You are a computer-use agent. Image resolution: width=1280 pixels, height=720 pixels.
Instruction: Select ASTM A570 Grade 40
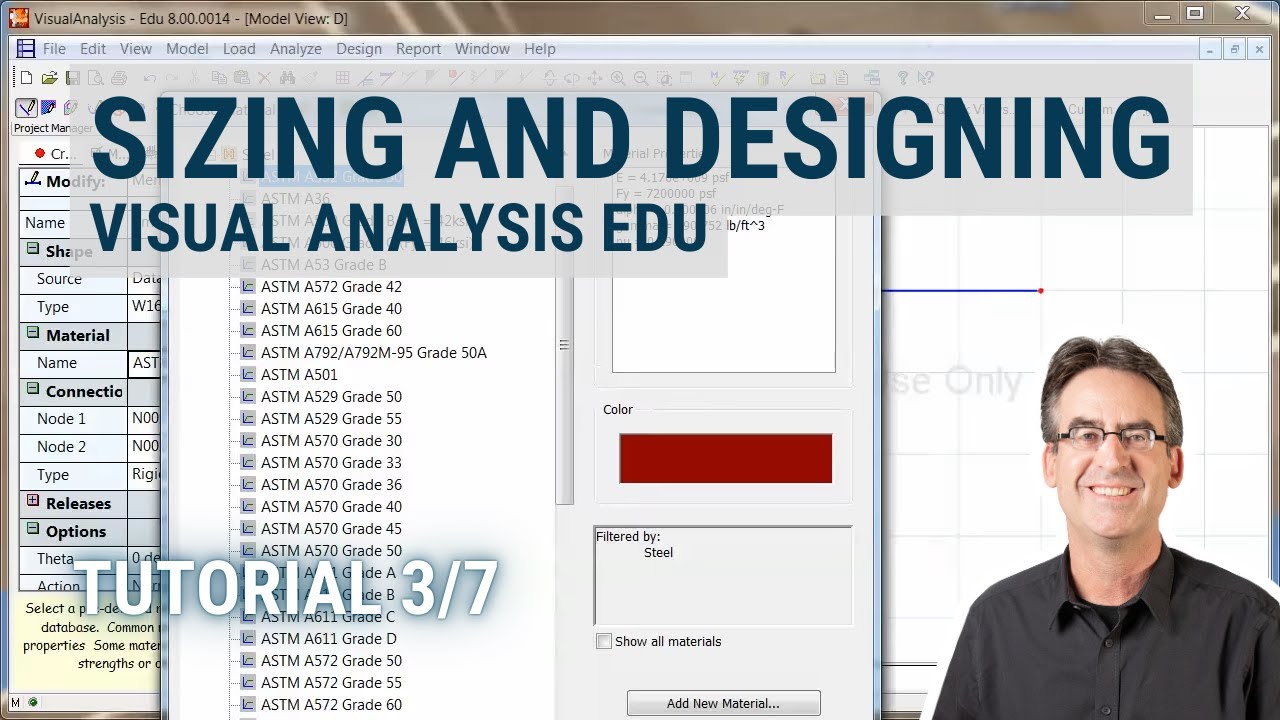[x=331, y=507]
